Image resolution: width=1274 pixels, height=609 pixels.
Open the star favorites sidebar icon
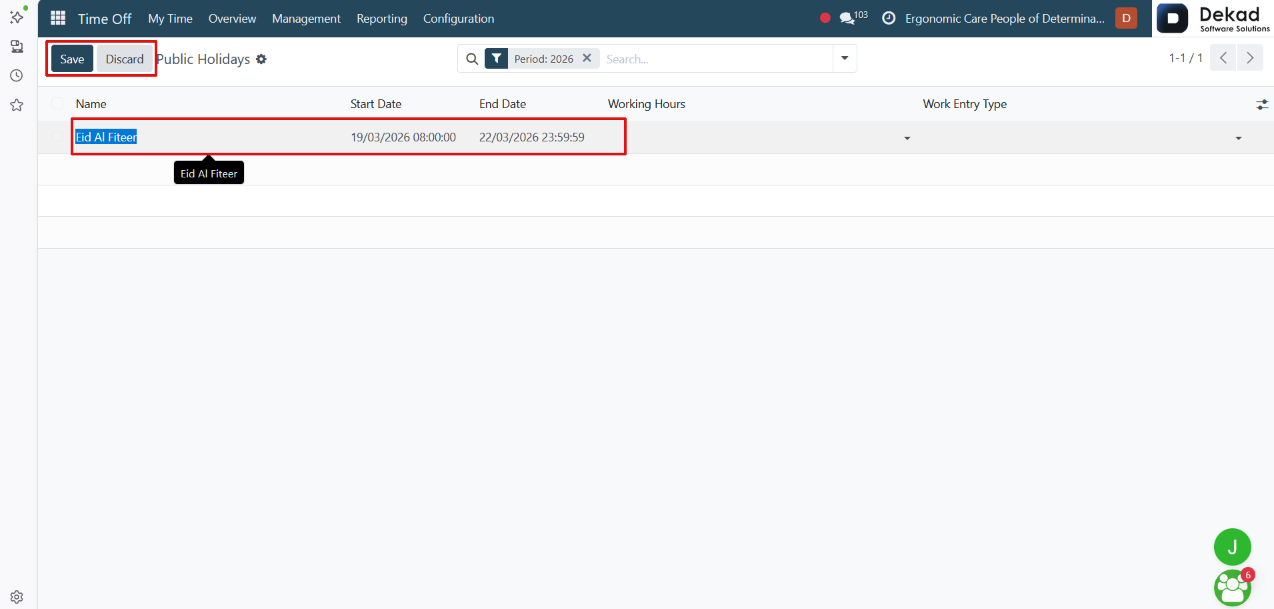click(x=16, y=104)
